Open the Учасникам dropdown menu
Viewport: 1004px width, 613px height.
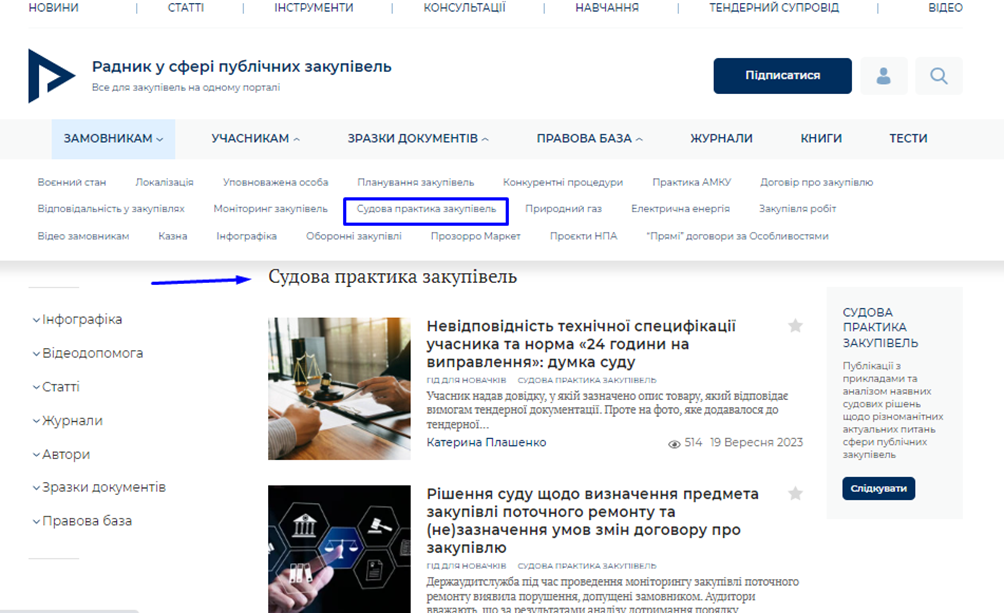255,139
